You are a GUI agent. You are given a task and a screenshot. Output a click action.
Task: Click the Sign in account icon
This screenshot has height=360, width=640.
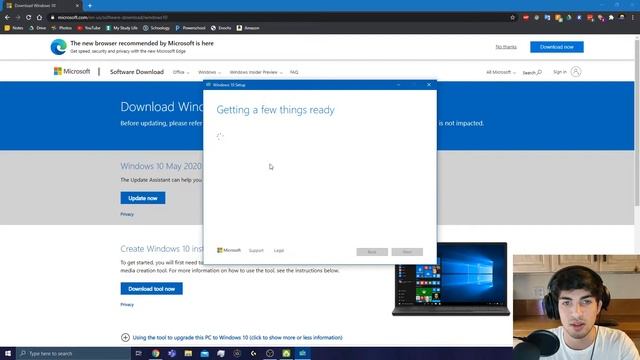576,72
